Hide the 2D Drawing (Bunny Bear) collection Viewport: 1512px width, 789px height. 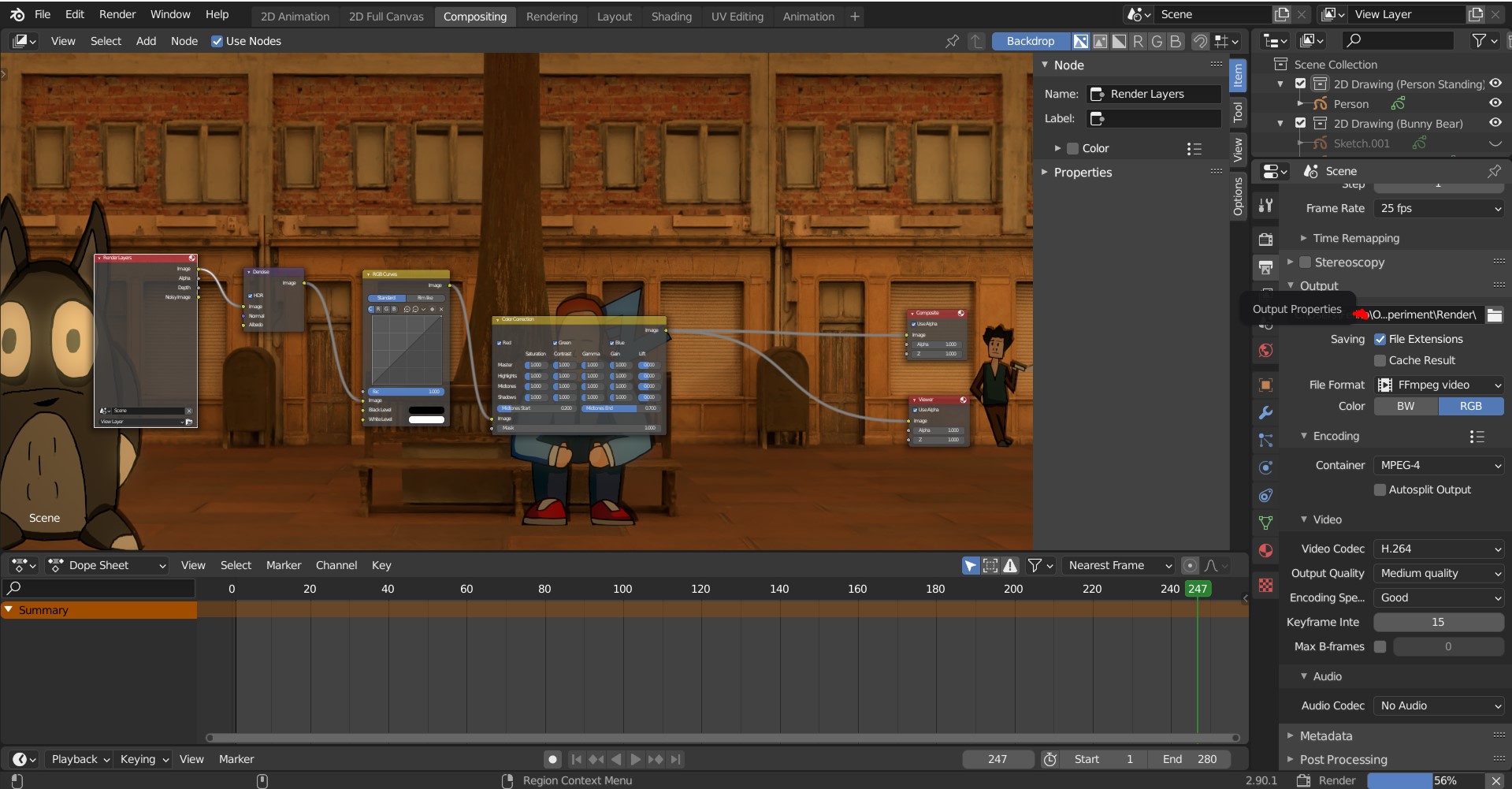coord(1495,123)
